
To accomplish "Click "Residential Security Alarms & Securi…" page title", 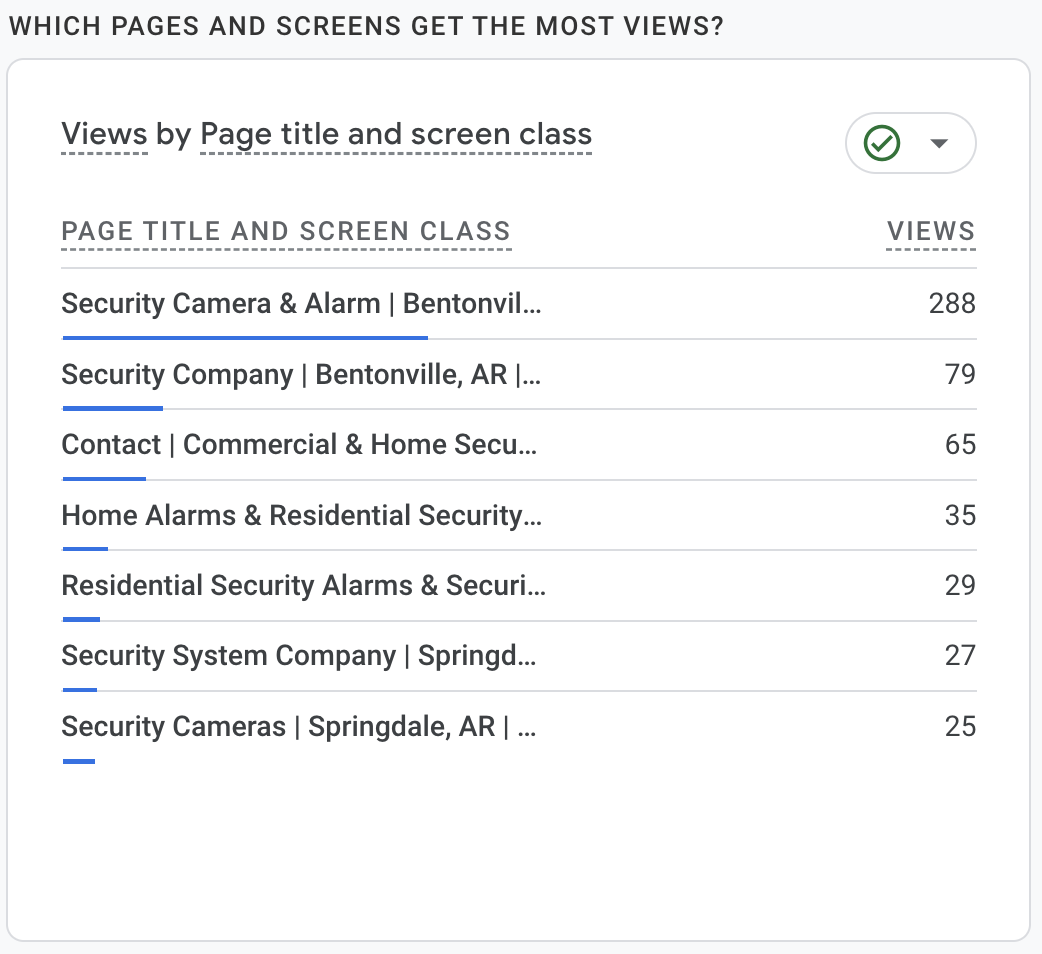I will [303, 586].
